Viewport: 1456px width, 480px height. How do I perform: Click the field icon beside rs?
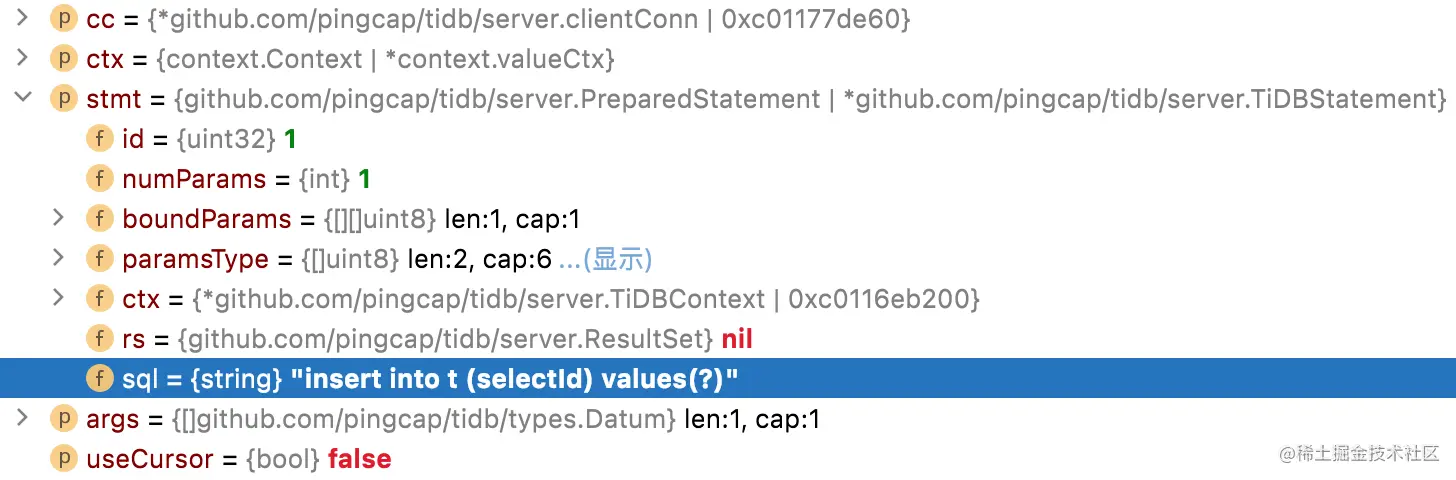pyautogui.click(x=99, y=339)
